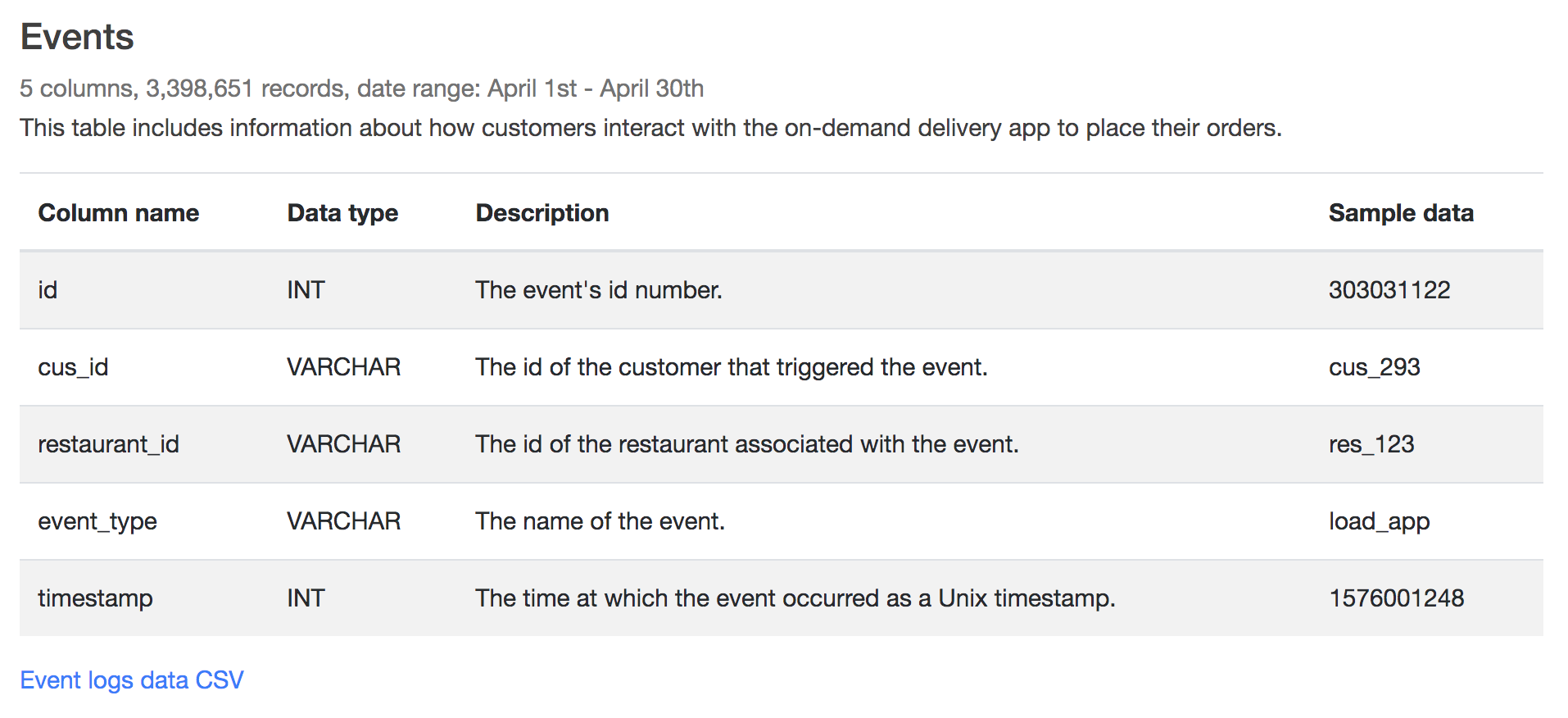Viewport: 1568px width, 718px height.
Task: Click sample value 303031122
Action: (1389, 290)
